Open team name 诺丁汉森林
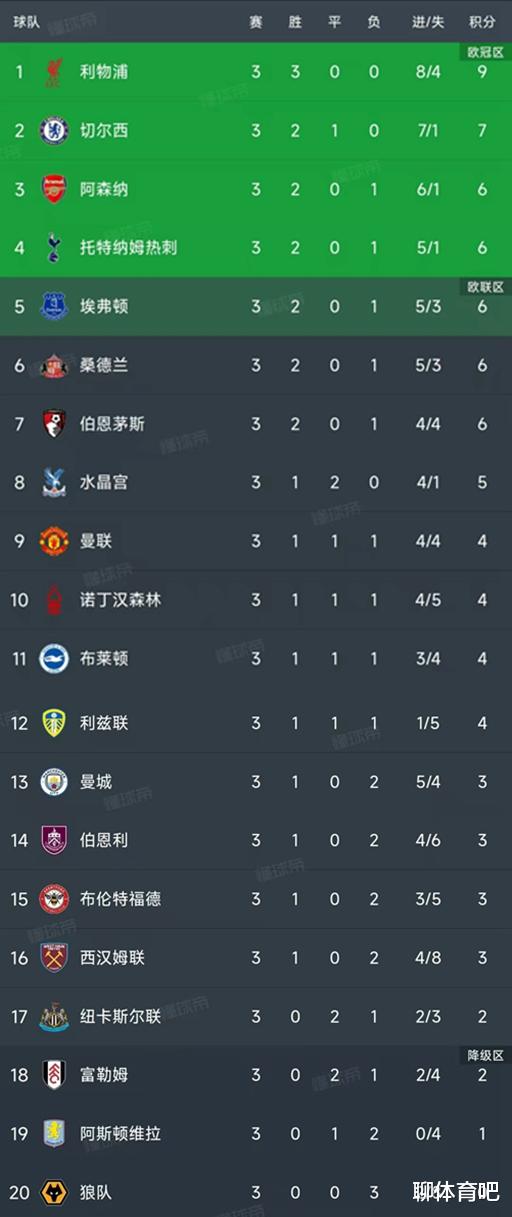Image resolution: width=512 pixels, height=1217 pixels. [x=120, y=600]
